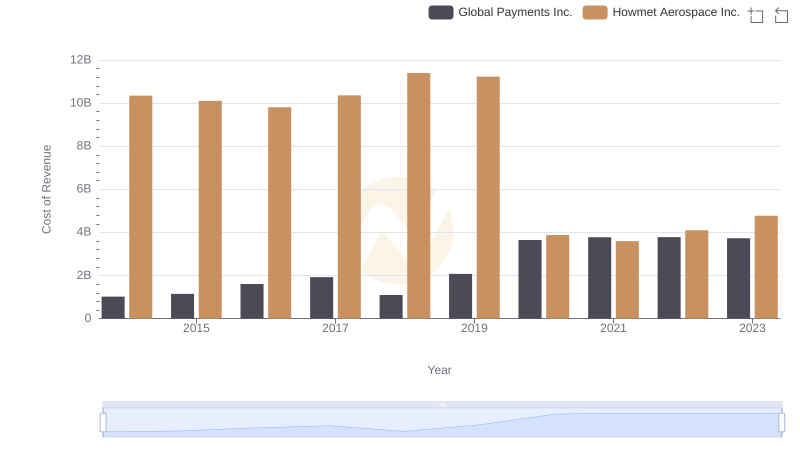Image resolution: width=800 pixels, height=461 pixels.
Task: Click the 2023 x-axis label
Action: (753, 328)
